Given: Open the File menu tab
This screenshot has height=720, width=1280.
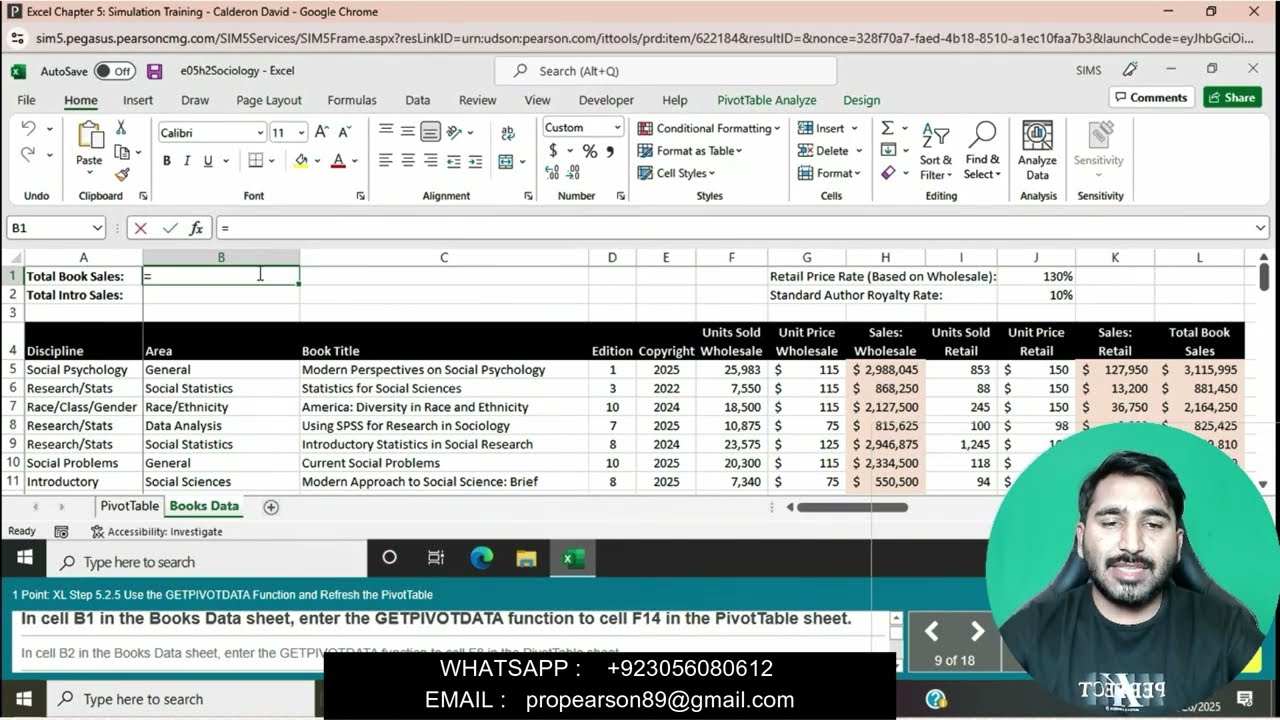Looking at the screenshot, I should pos(26,100).
